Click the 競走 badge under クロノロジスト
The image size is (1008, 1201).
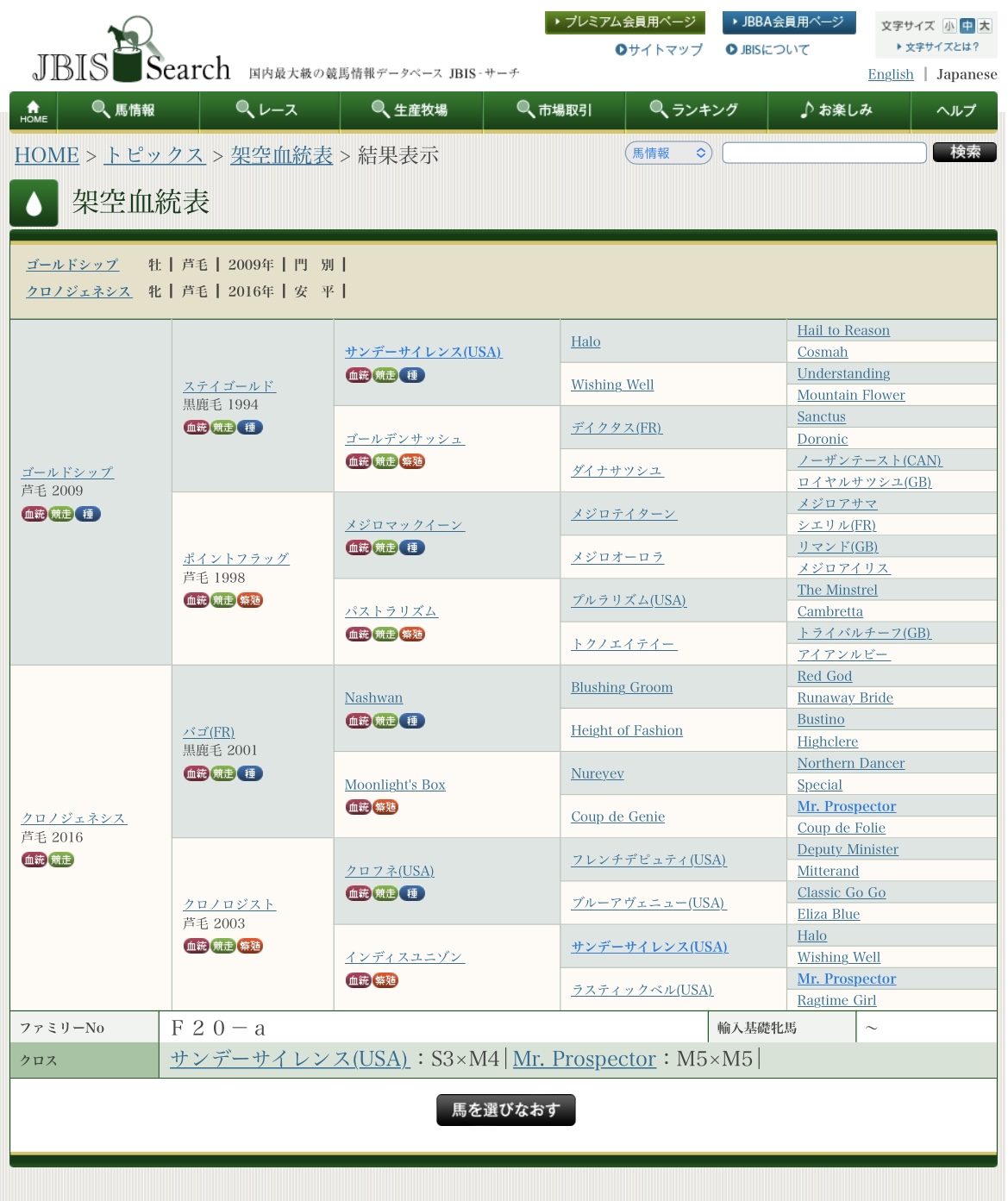tap(223, 947)
